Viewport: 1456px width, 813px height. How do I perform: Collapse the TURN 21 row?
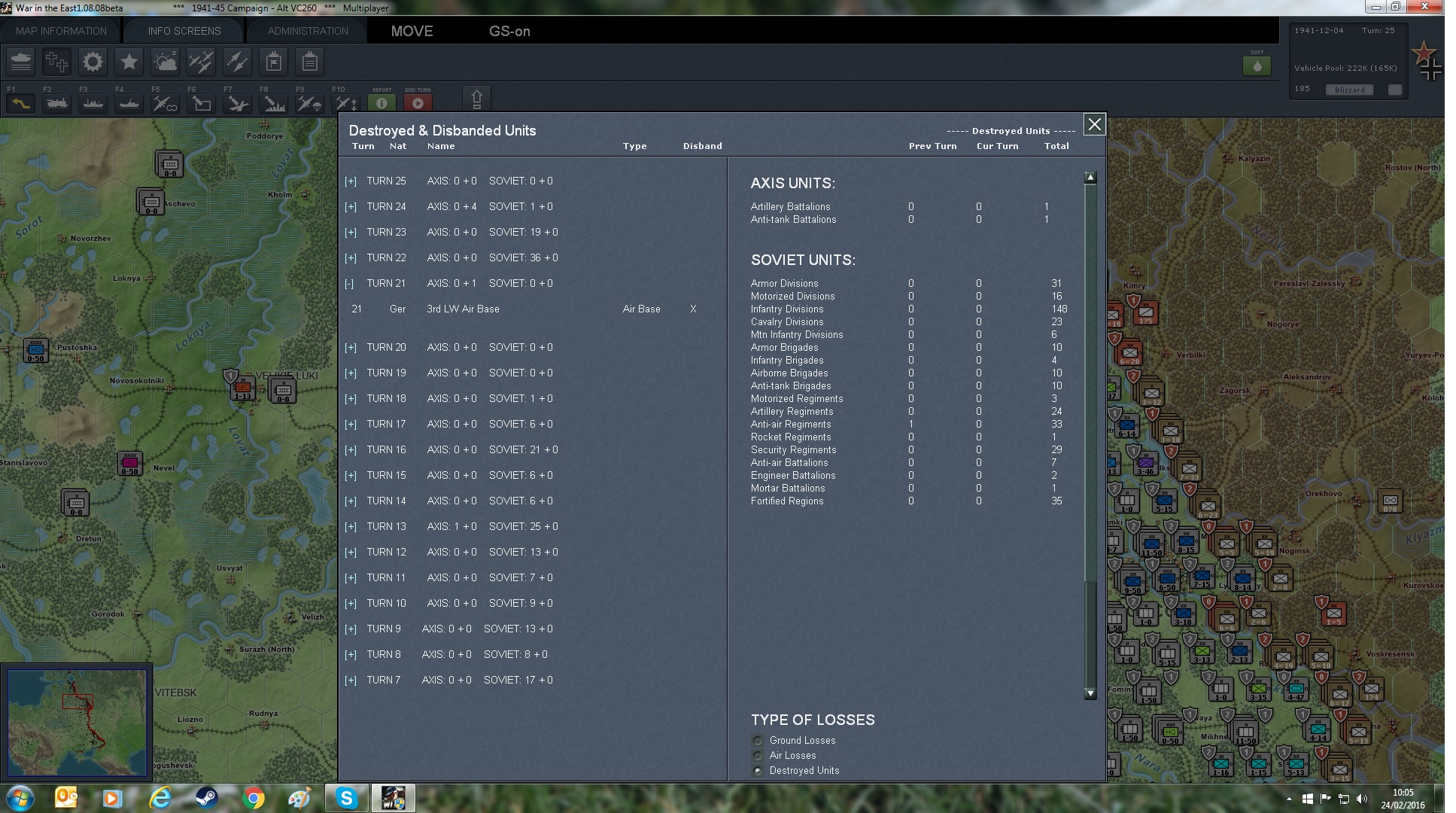[x=349, y=284]
